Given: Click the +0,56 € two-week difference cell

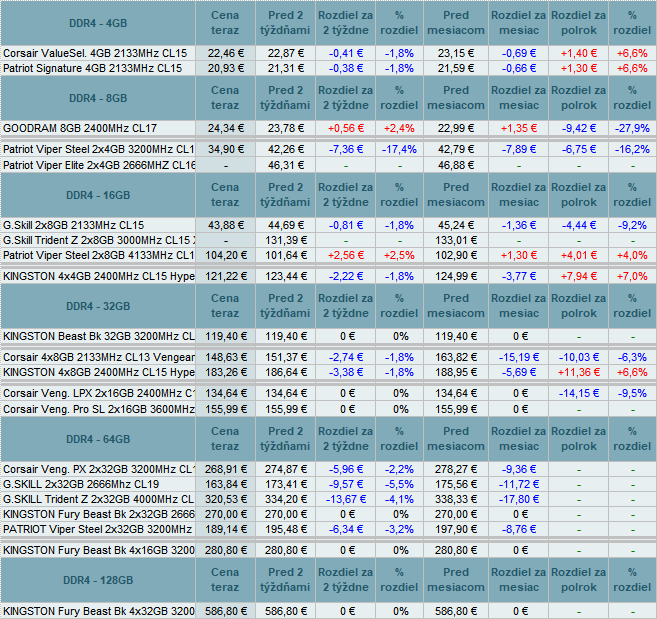Looking at the screenshot, I should (x=346, y=128).
